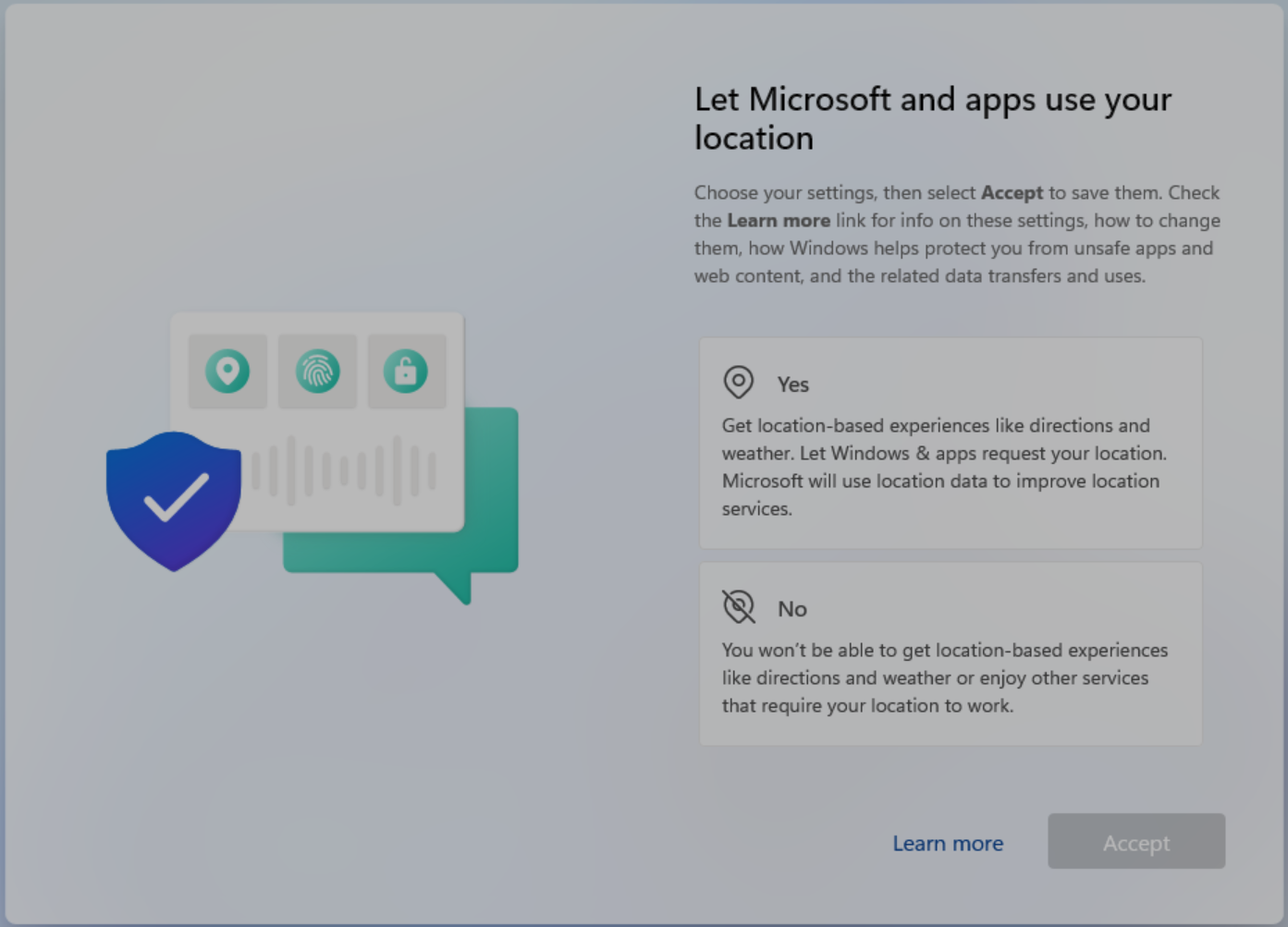The image size is (1288, 927).
Task: Open the Learn more link
Action: (947, 842)
